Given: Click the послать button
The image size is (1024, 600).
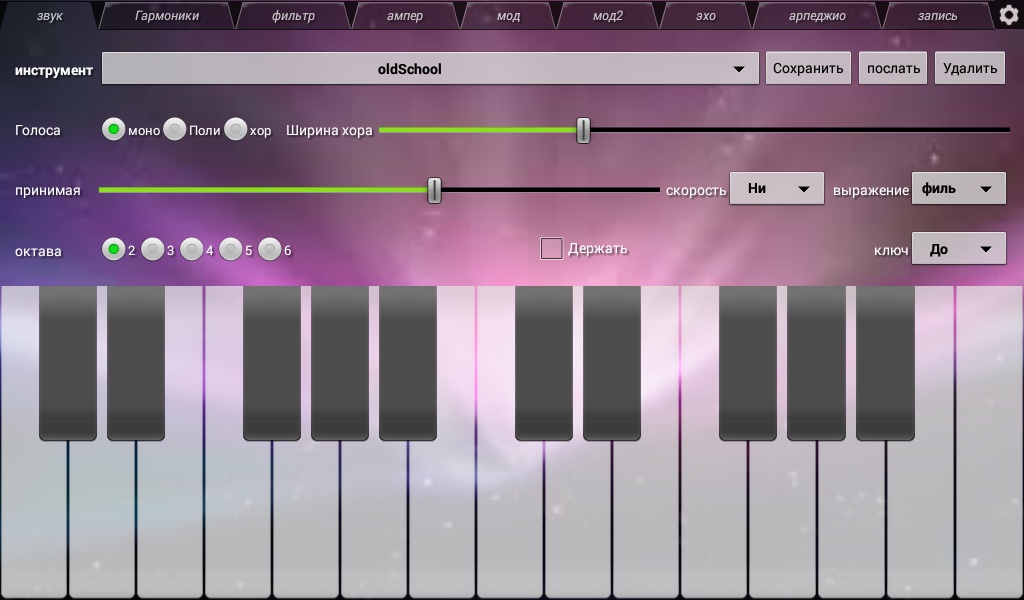Looking at the screenshot, I should [893, 69].
